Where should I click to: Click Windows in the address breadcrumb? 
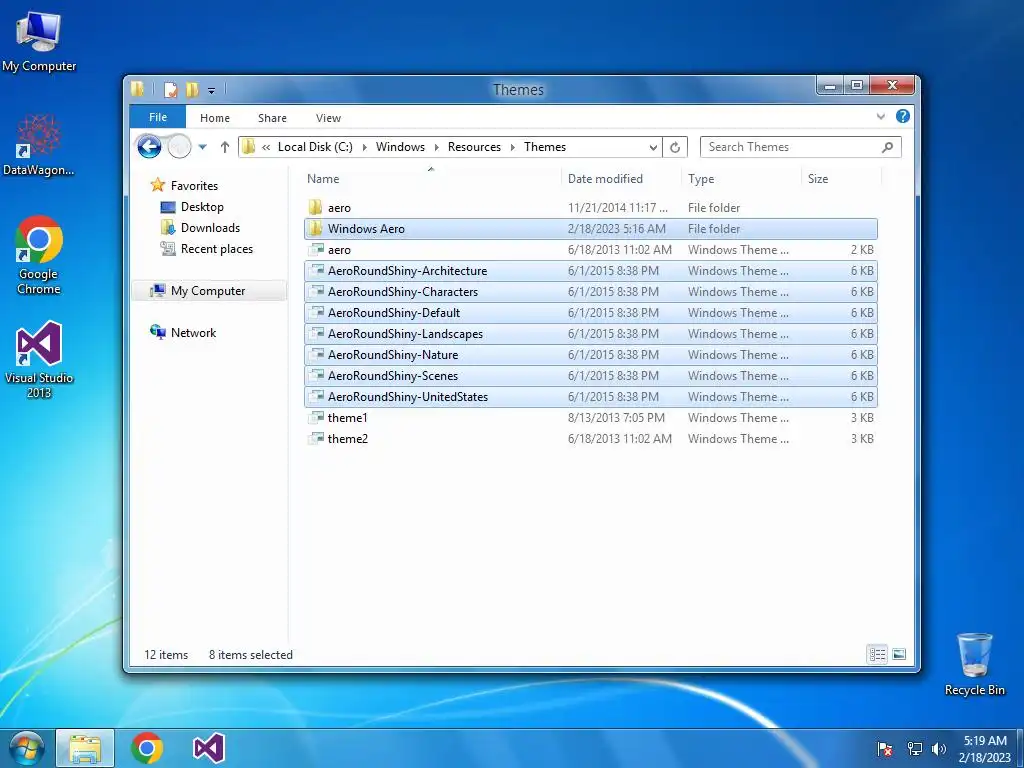click(x=400, y=147)
